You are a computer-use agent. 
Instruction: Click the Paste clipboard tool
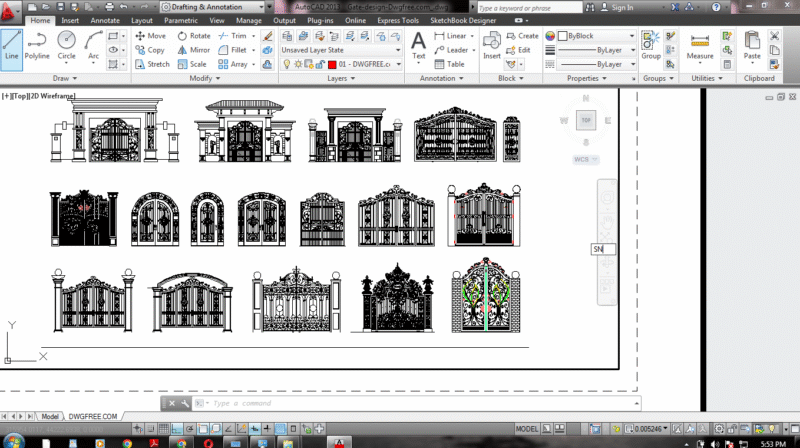752,45
